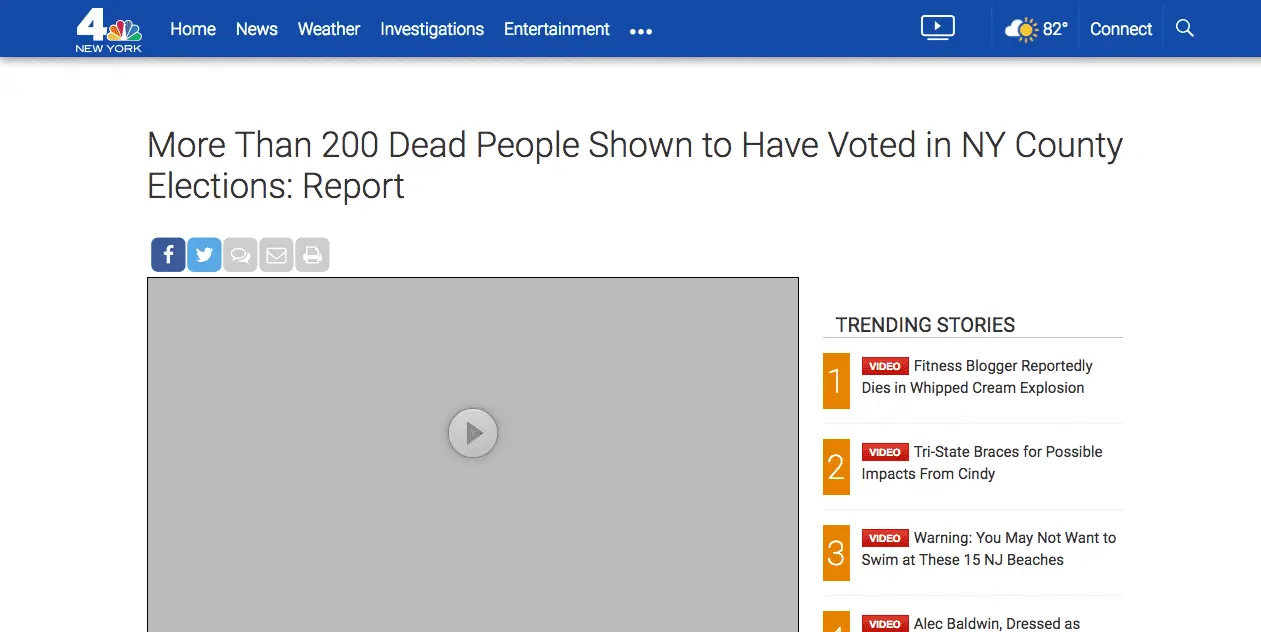Open Tri-State Braces for Cindy story
This screenshot has height=632, width=1261.
982,463
